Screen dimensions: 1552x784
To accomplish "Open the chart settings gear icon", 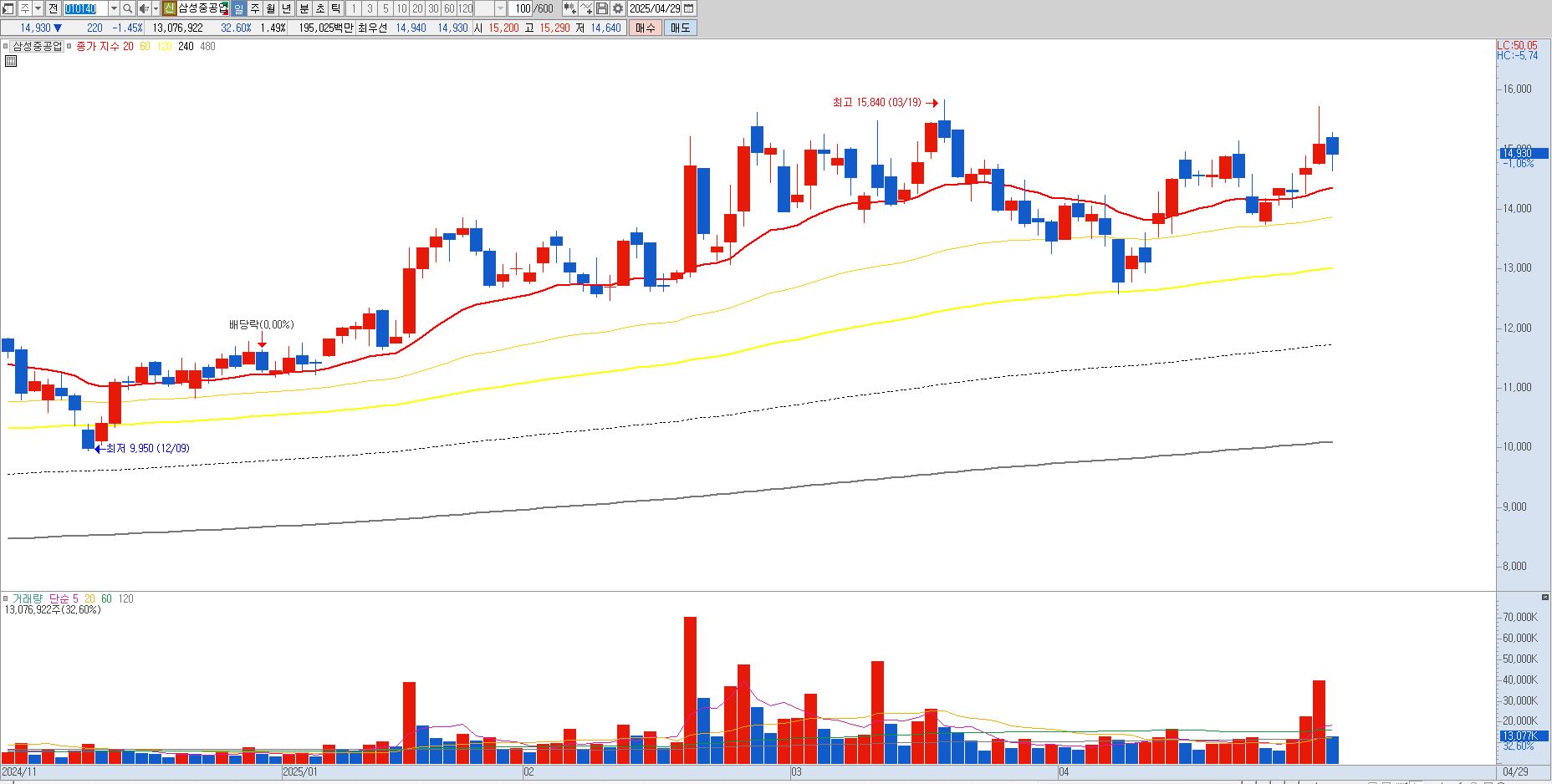I will coord(617,8).
